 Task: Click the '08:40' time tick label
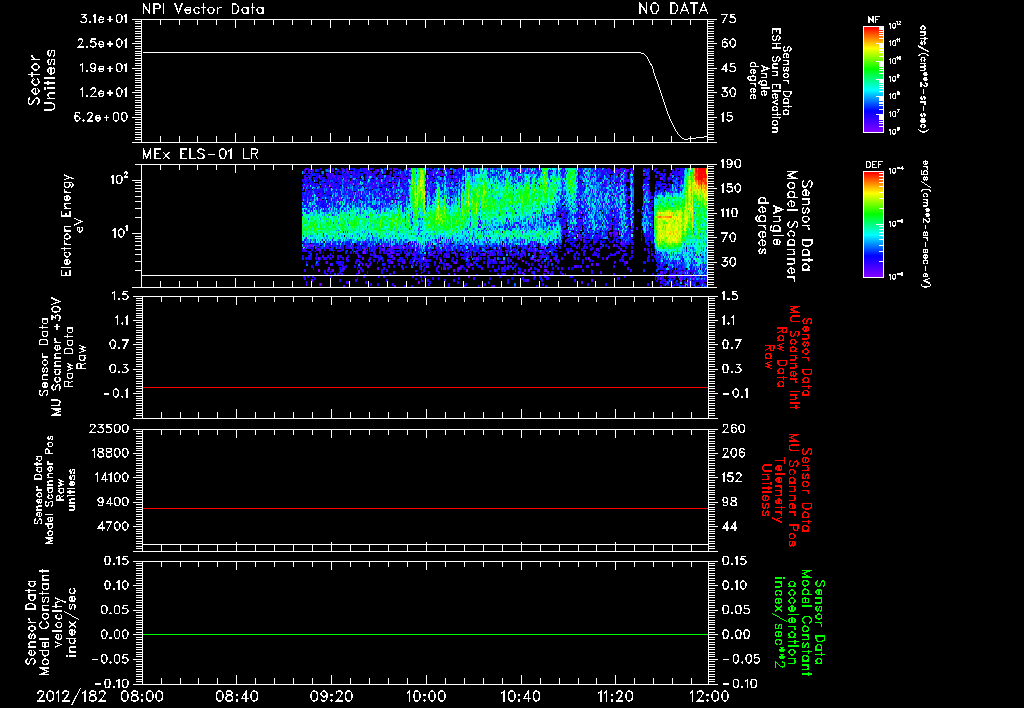click(x=237, y=696)
